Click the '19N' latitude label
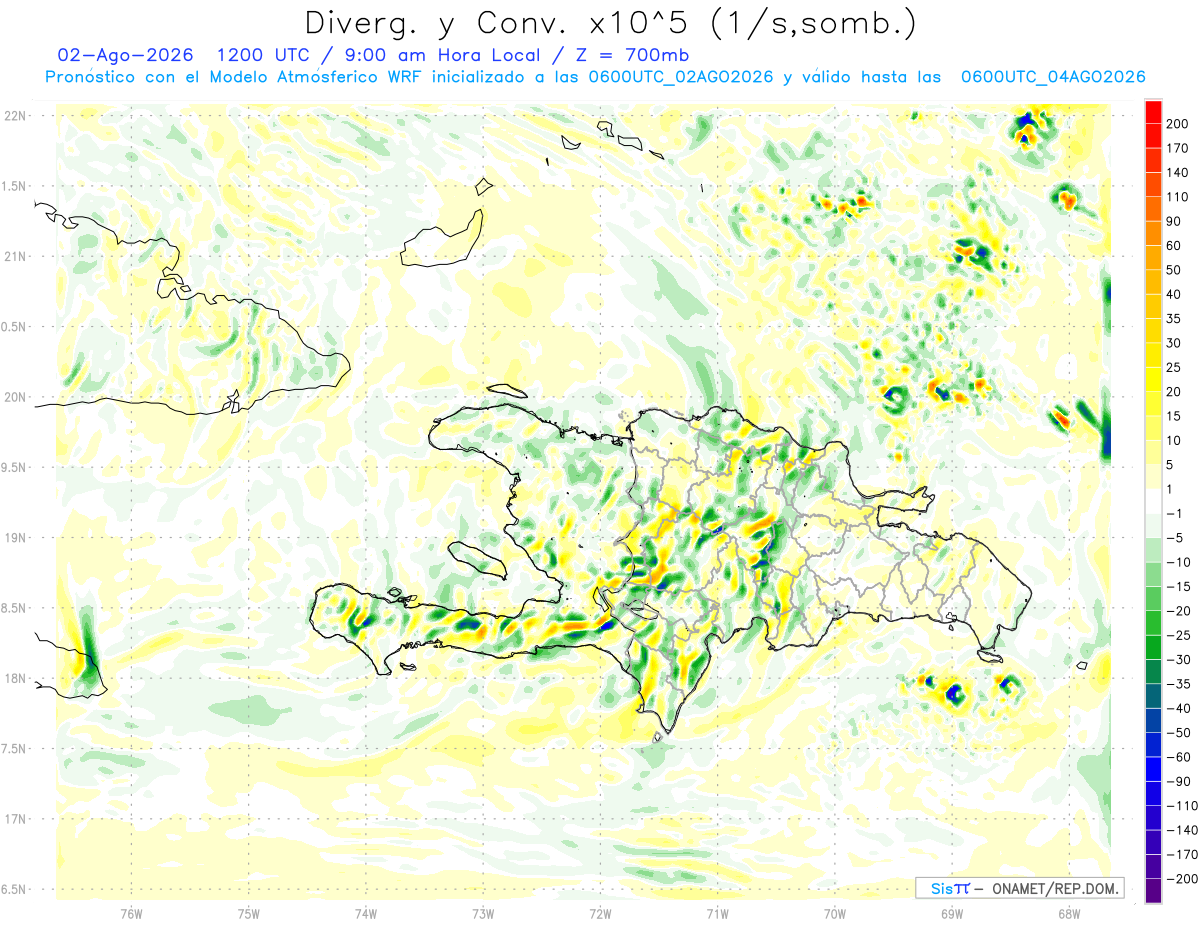Viewport: 1200px width, 927px height. coord(16,538)
